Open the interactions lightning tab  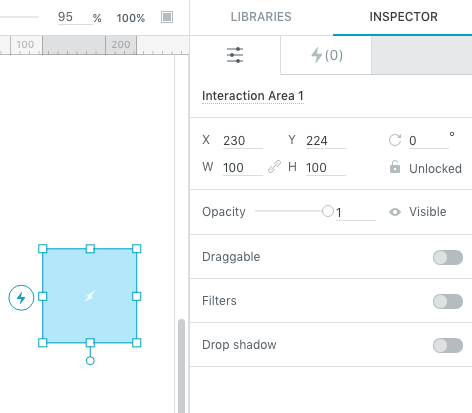326,55
